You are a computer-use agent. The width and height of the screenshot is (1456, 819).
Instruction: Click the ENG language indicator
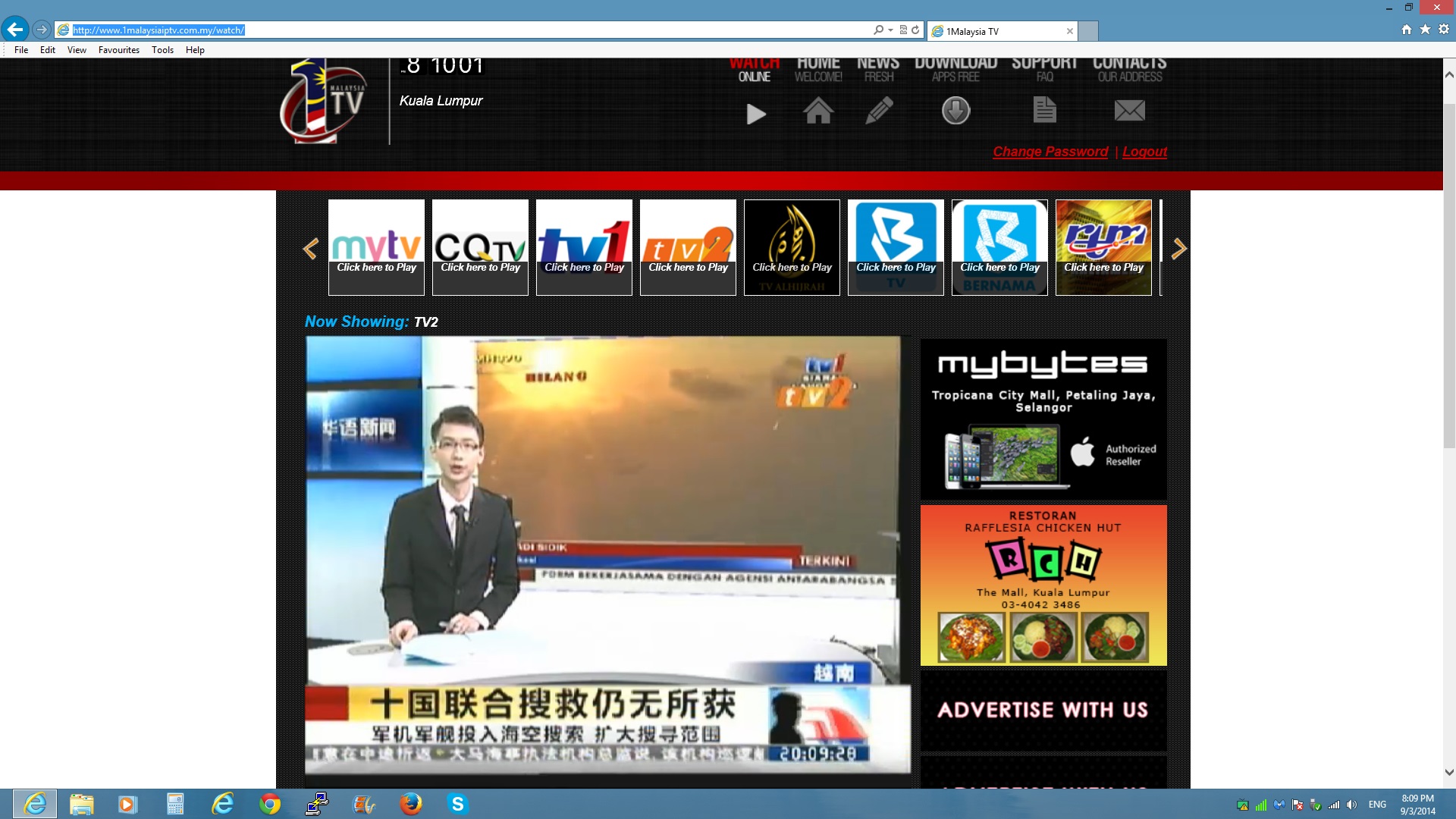click(1377, 805)
